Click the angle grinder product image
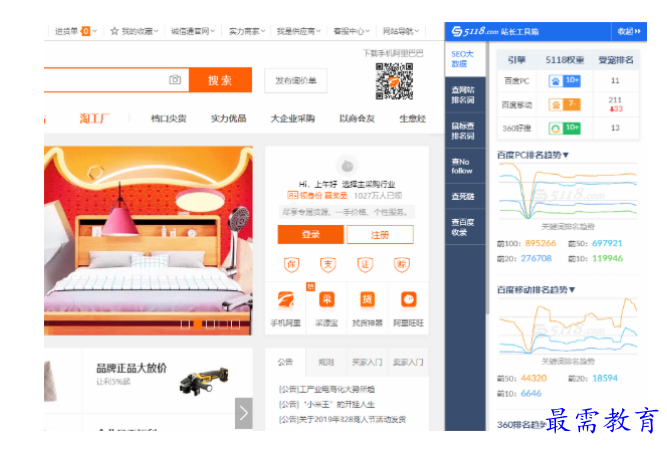 click(204, 381)
